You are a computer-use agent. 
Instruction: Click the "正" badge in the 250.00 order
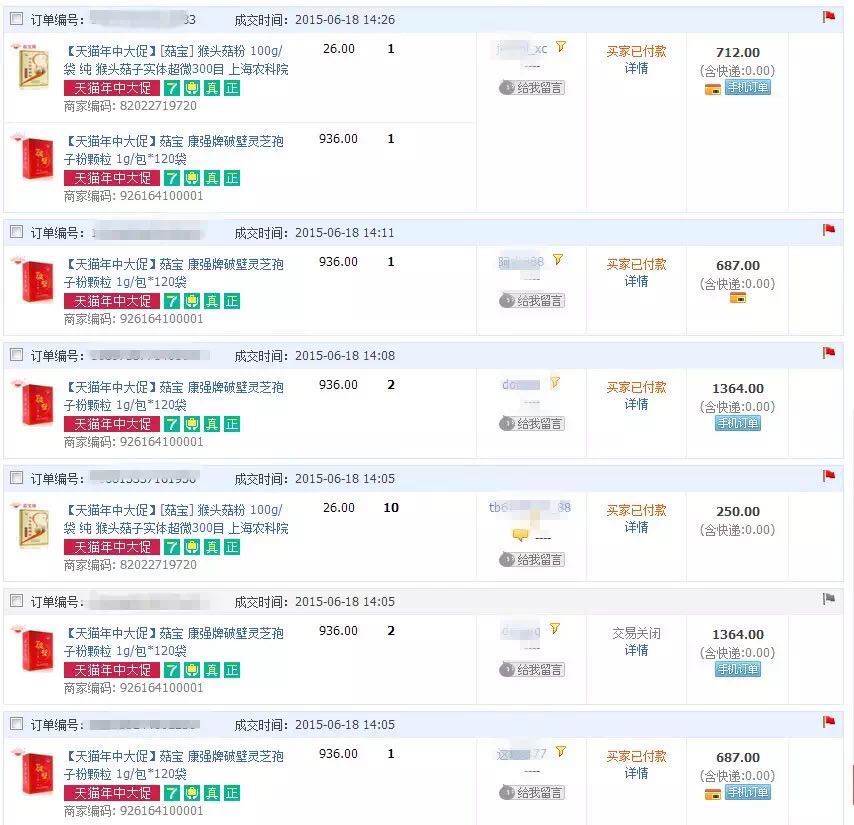(232, 547)
